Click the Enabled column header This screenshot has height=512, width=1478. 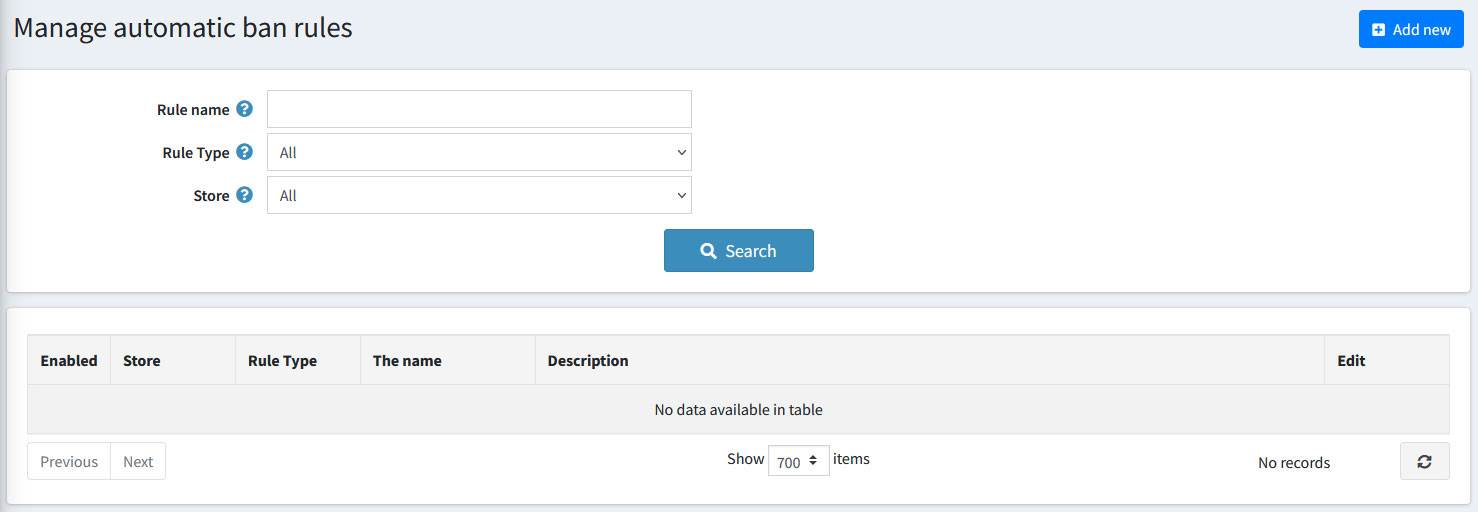[69, 361]
